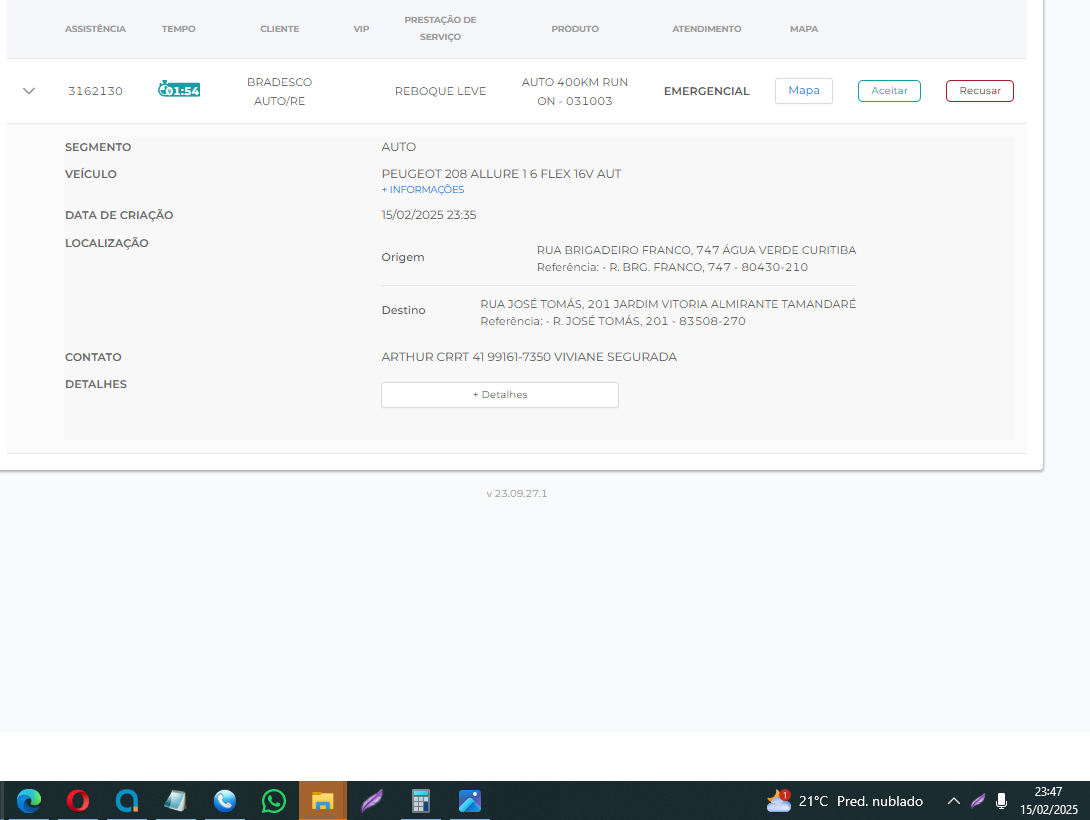Viewport: 1090px width, 820px height.
Task: Collapse the assistance 3162130 row chevron
Action: click(x=29, y=91)
